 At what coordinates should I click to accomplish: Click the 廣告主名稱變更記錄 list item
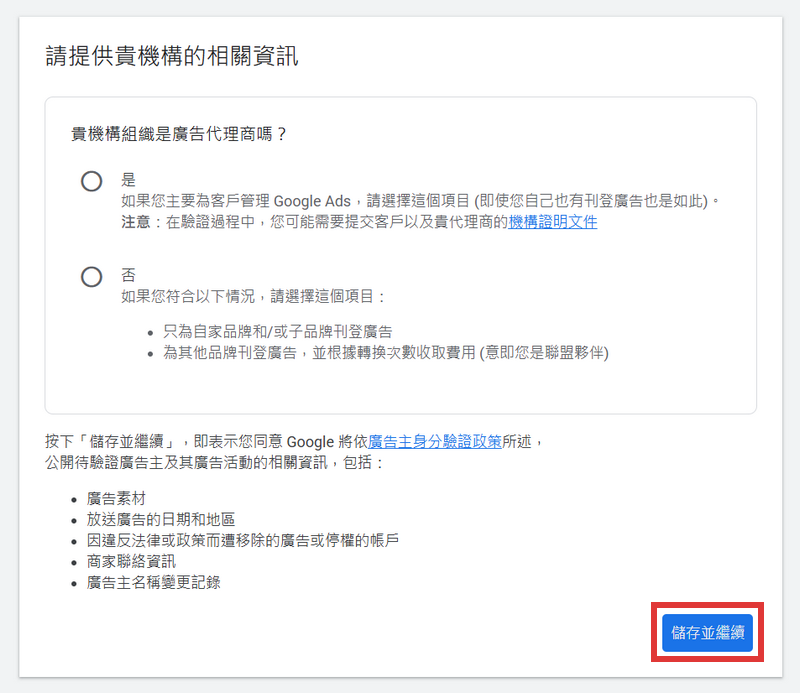(x=154, y=582)
